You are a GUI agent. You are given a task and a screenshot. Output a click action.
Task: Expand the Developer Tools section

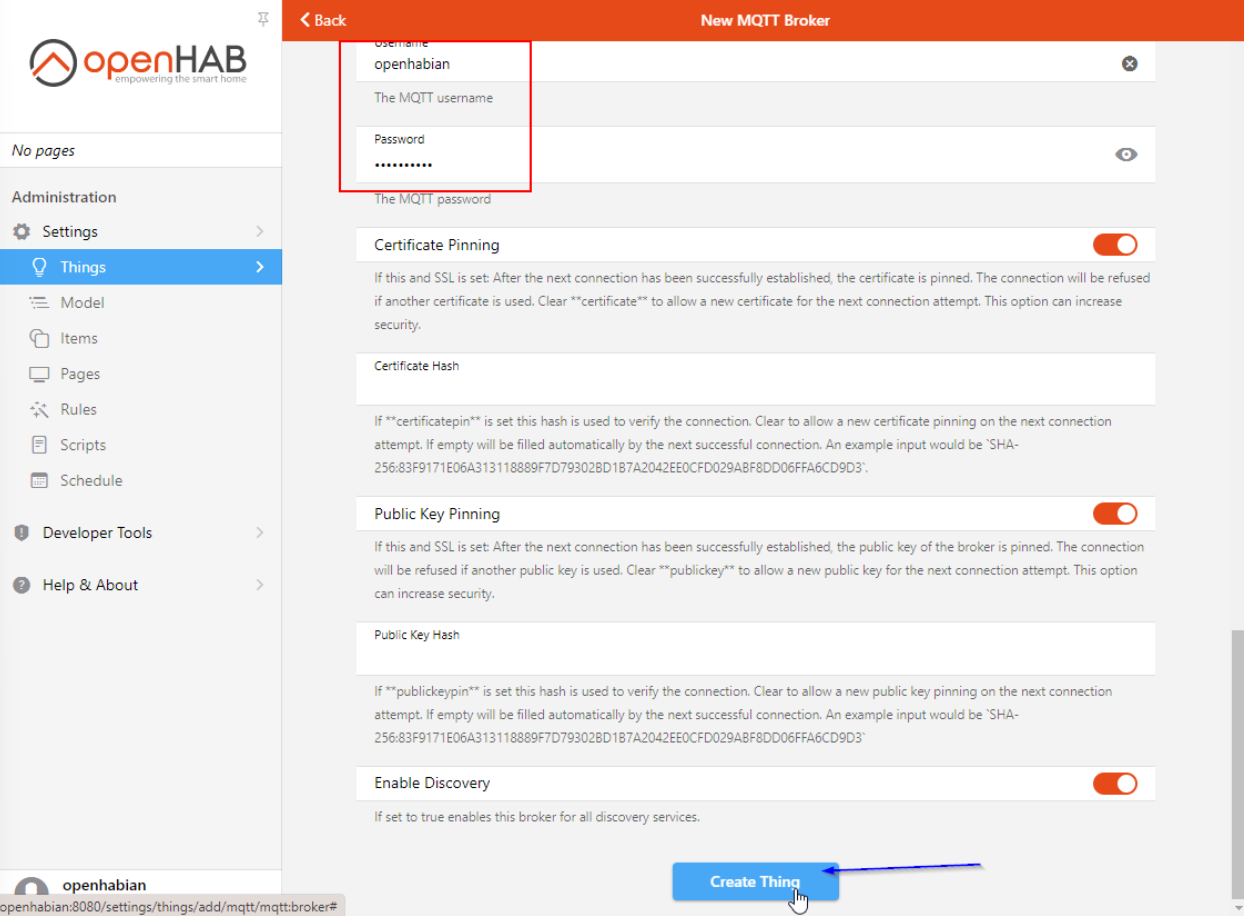click(x=96, y=532)
